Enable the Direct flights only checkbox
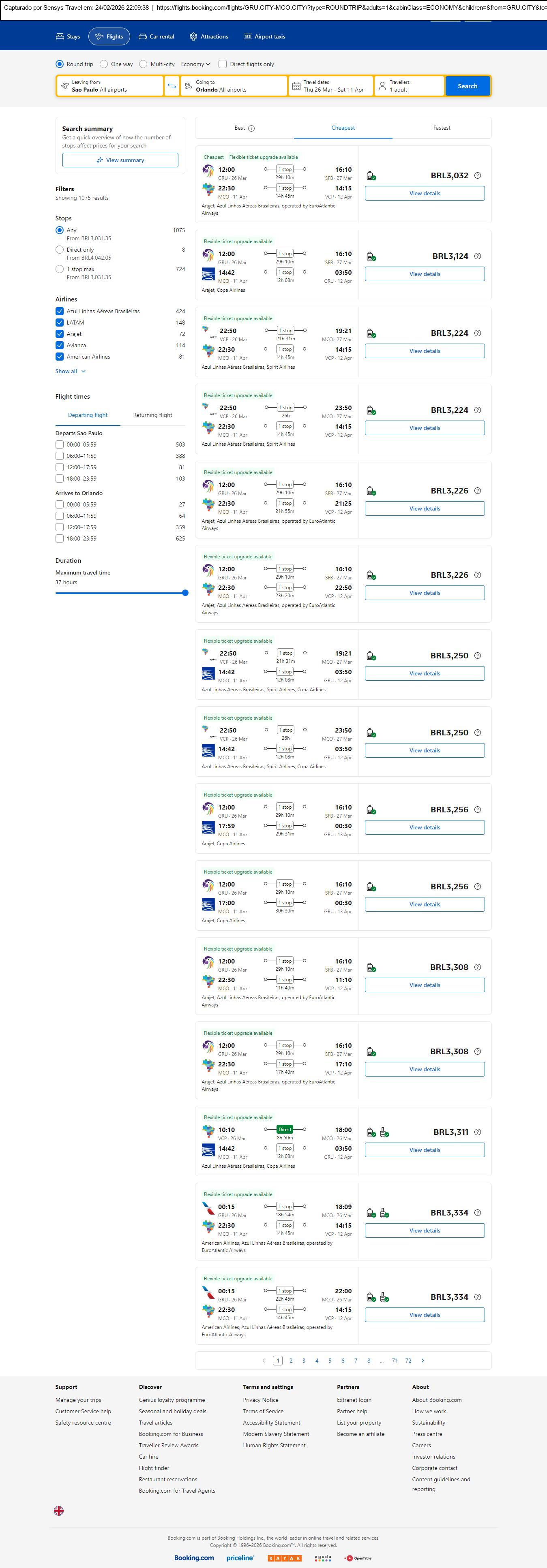The width and height of the screenshot is (547, 1568). 223,64
